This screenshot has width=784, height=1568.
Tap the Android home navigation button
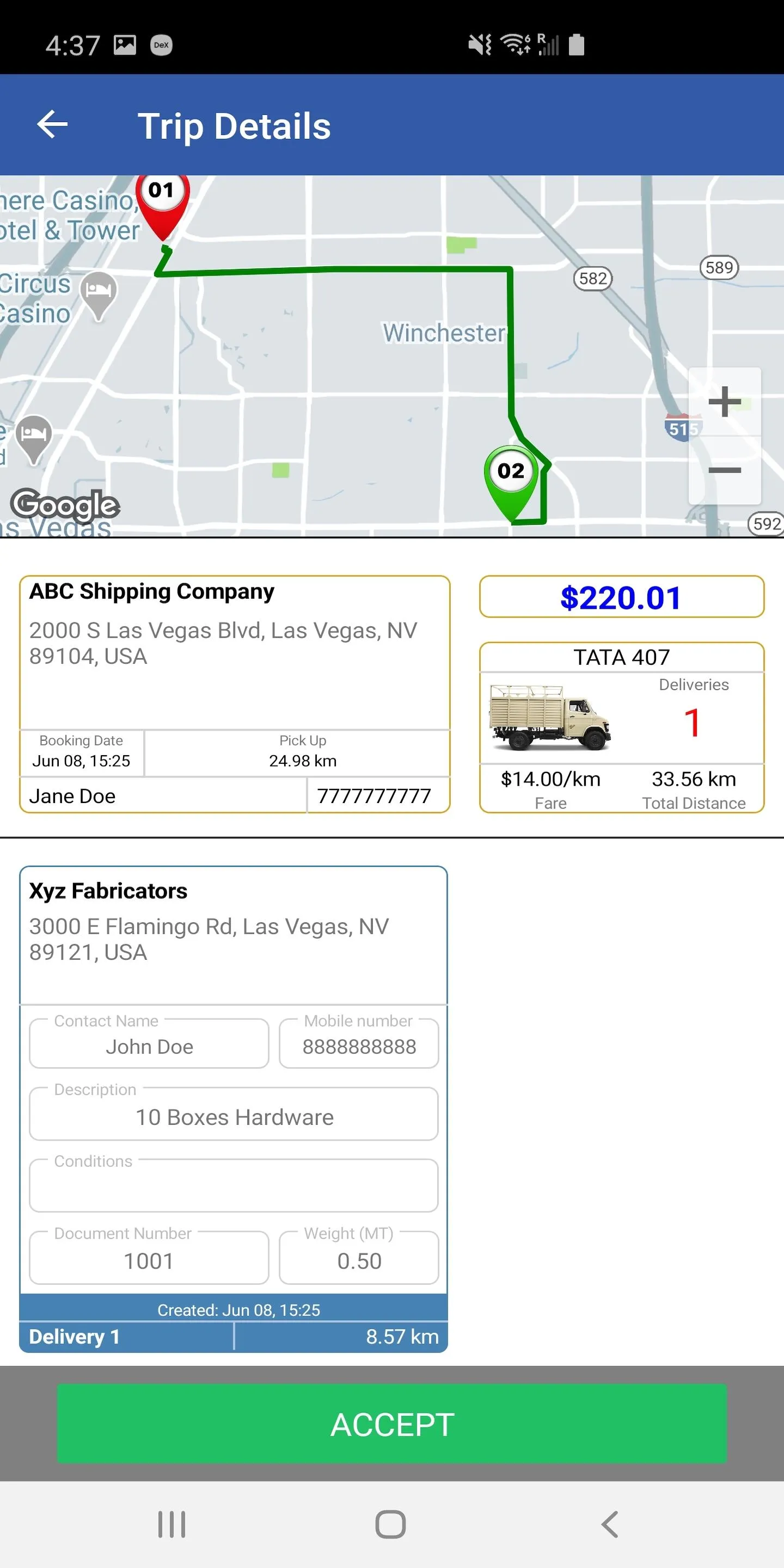coord(391,1524)
